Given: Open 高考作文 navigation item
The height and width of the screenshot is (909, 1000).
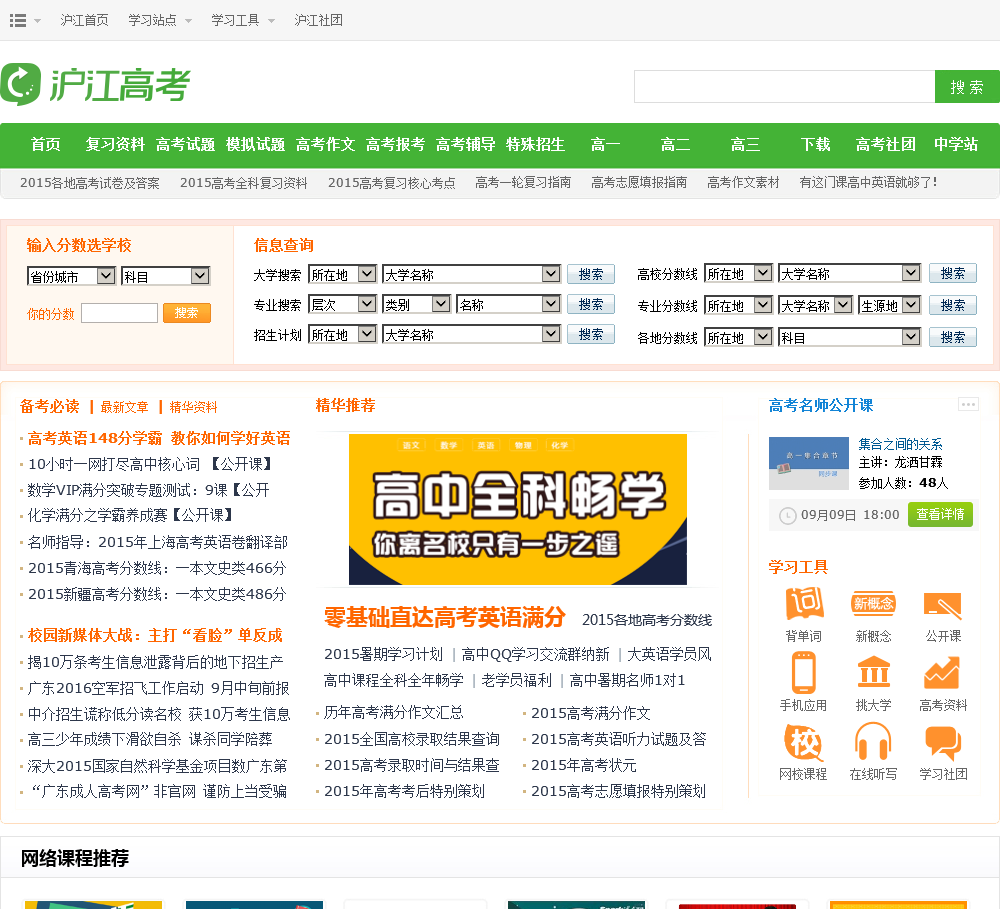Looking at the screenshot, I should tap(325, 145).
